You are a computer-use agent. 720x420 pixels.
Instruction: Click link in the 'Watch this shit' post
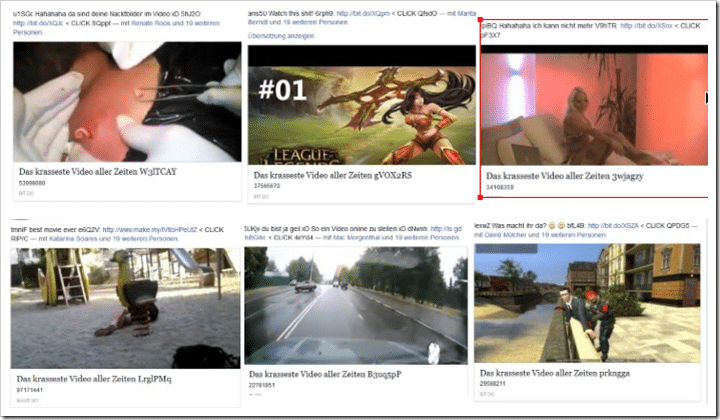[x=363, y=13]
